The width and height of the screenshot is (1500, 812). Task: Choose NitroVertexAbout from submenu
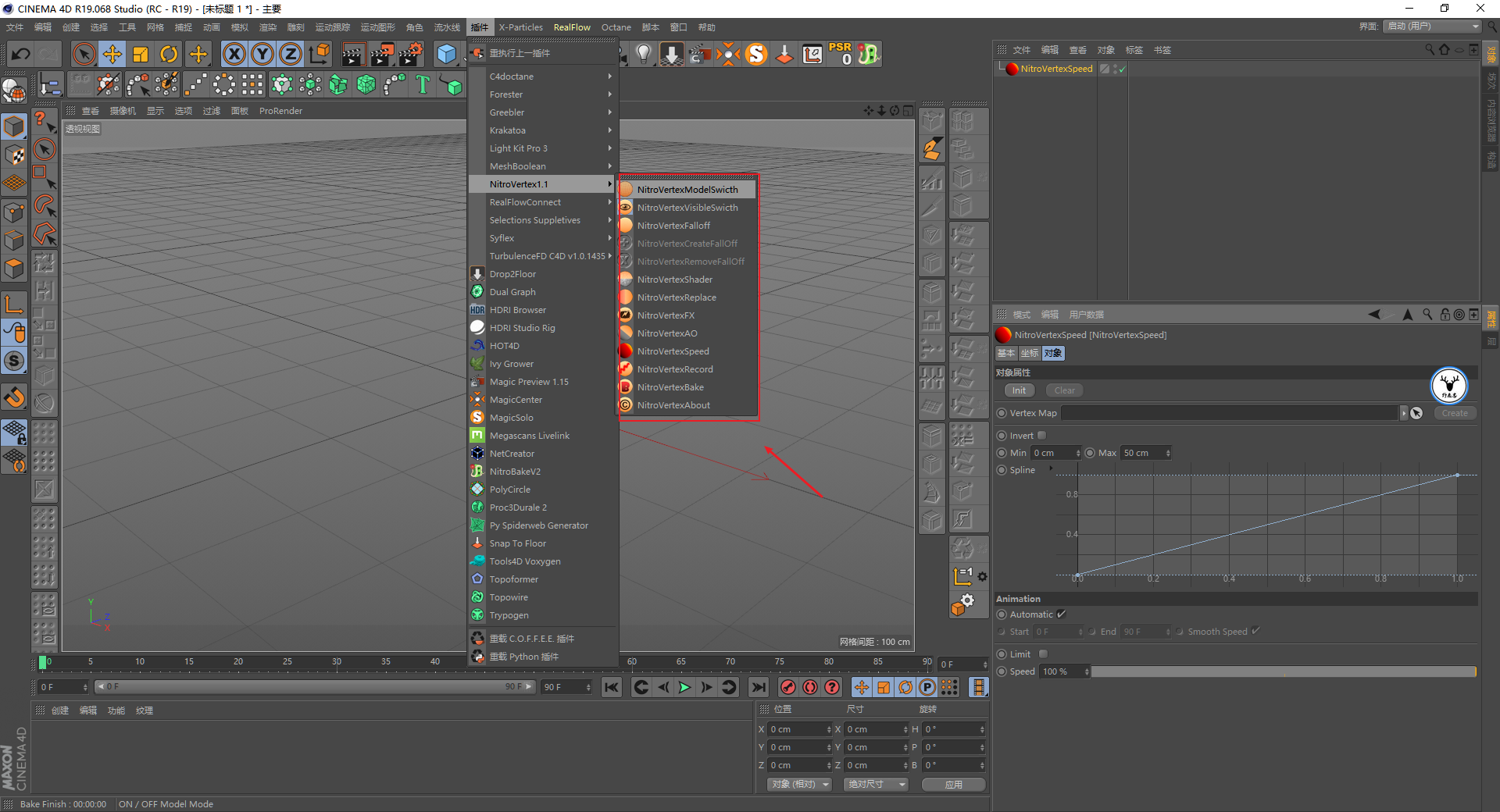pos(687,405)
